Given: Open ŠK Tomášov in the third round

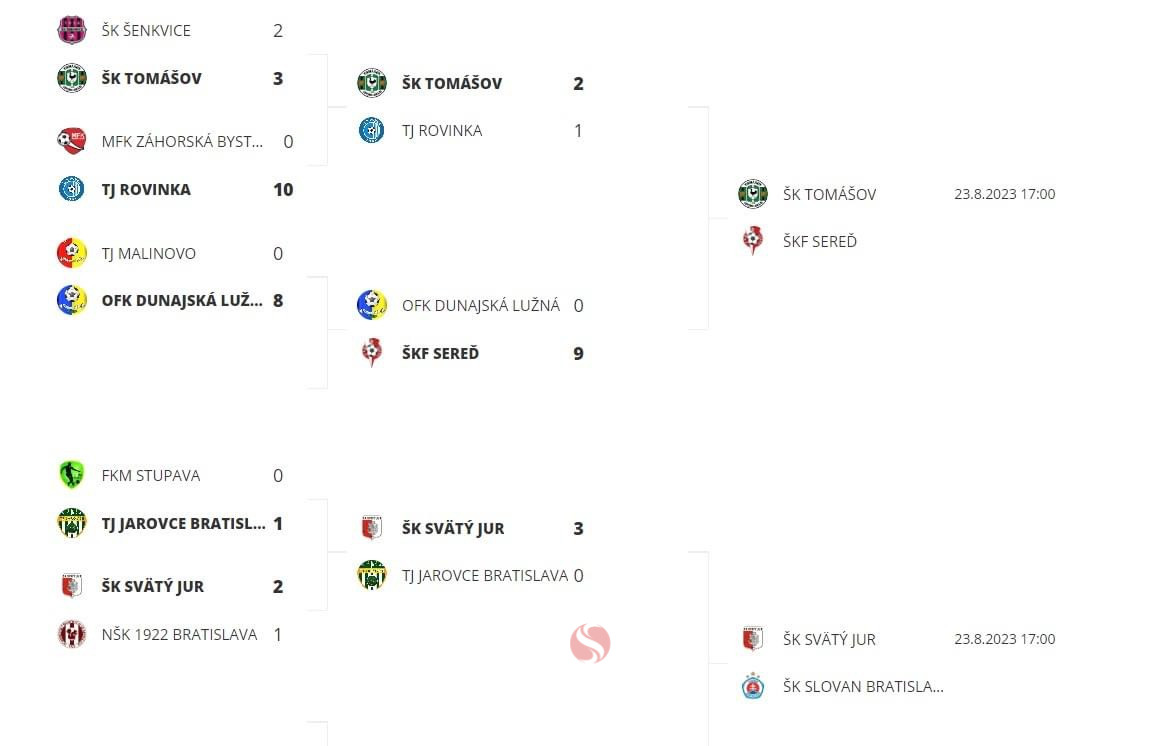Looking at the screenshot, I should (830, 194).
